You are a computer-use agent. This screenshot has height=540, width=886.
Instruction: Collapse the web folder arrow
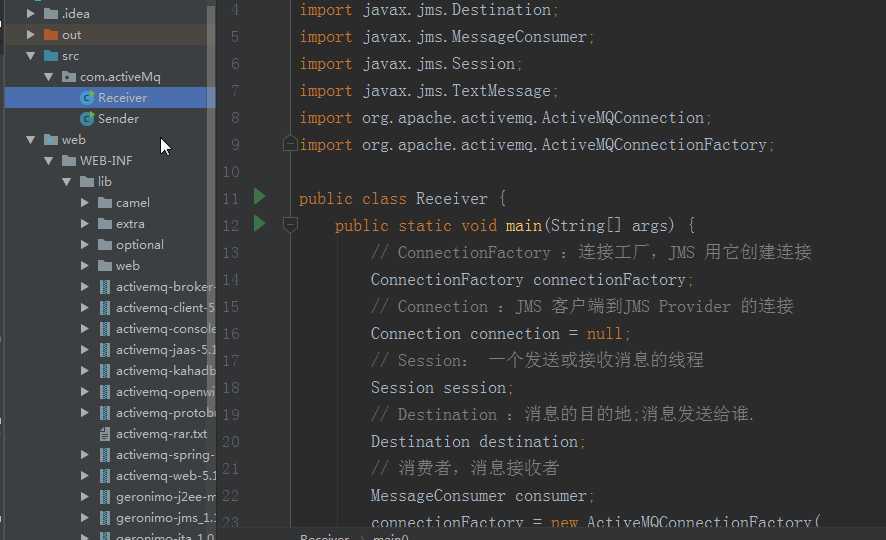31,140
